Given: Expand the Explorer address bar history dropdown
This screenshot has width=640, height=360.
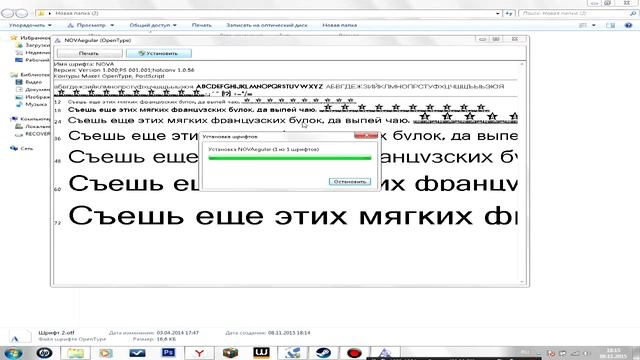Looking at the screenshot, I should [498, 13].
